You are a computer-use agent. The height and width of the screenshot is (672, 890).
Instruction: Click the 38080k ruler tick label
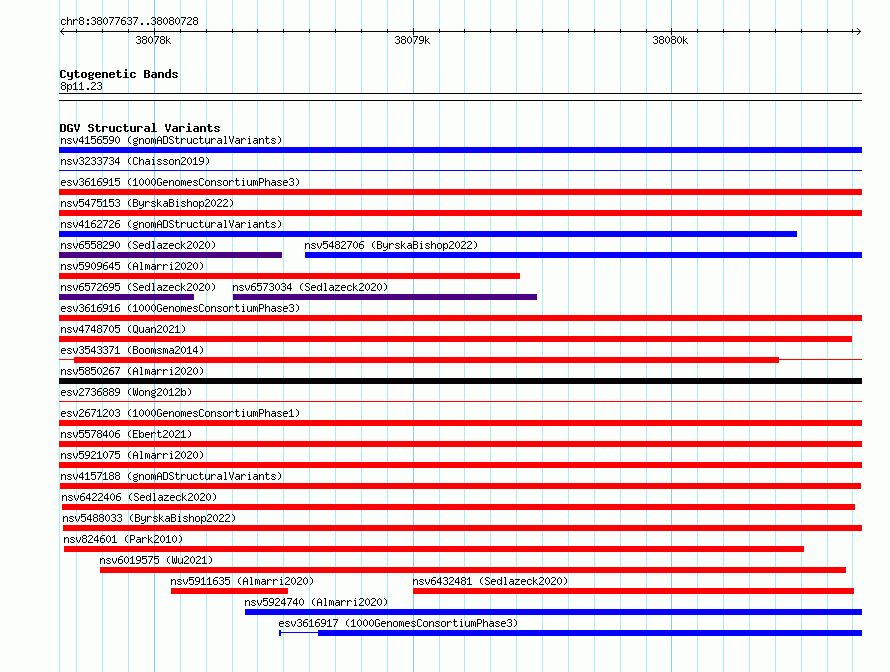click(670, 40)
